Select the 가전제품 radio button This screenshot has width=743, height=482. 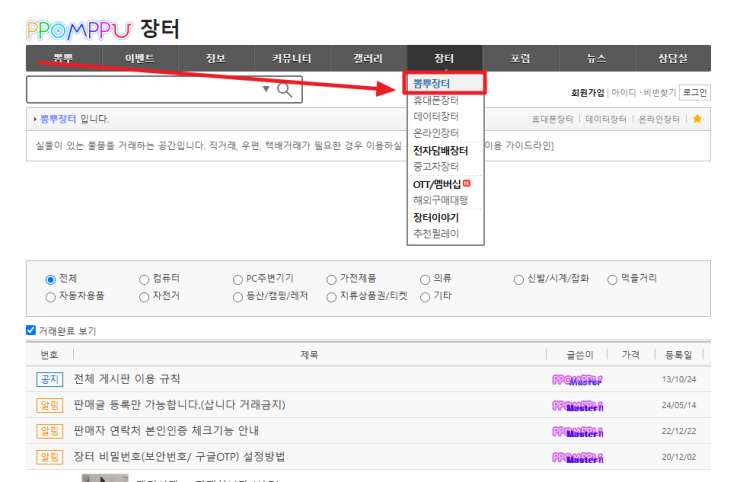point(331,280)
